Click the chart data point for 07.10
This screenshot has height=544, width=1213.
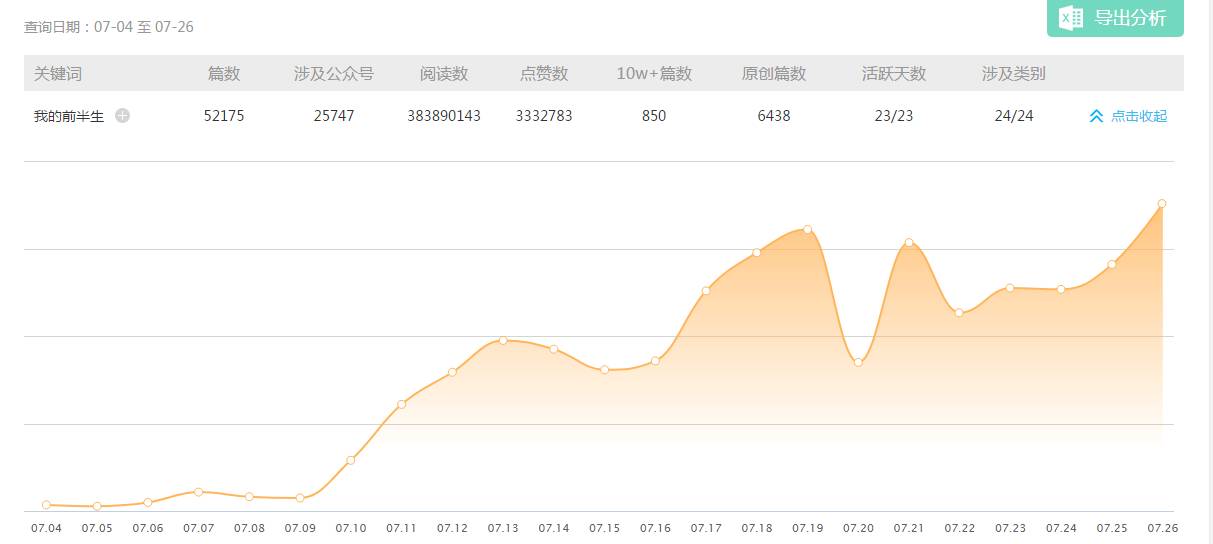pos(351,460)
